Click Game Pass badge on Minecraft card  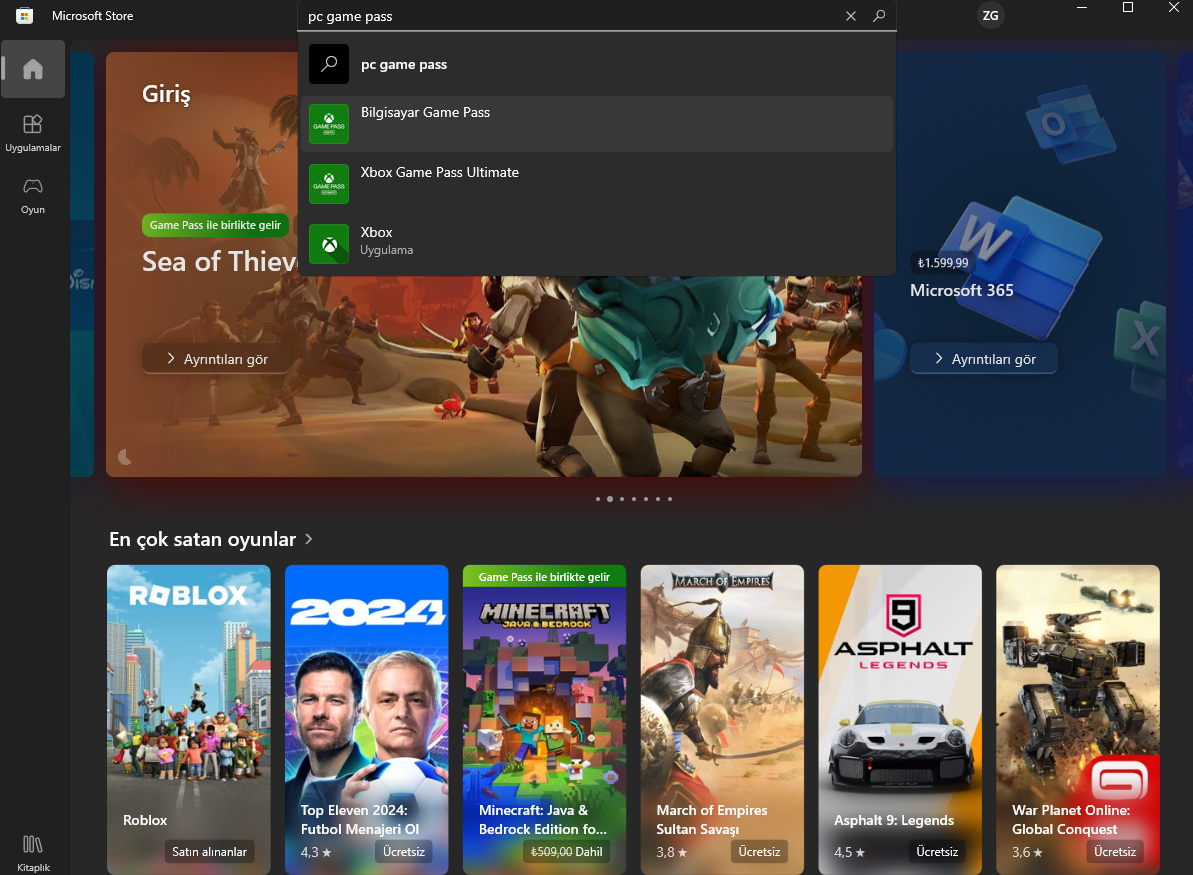pyautogui.click(x=544, y=577)
